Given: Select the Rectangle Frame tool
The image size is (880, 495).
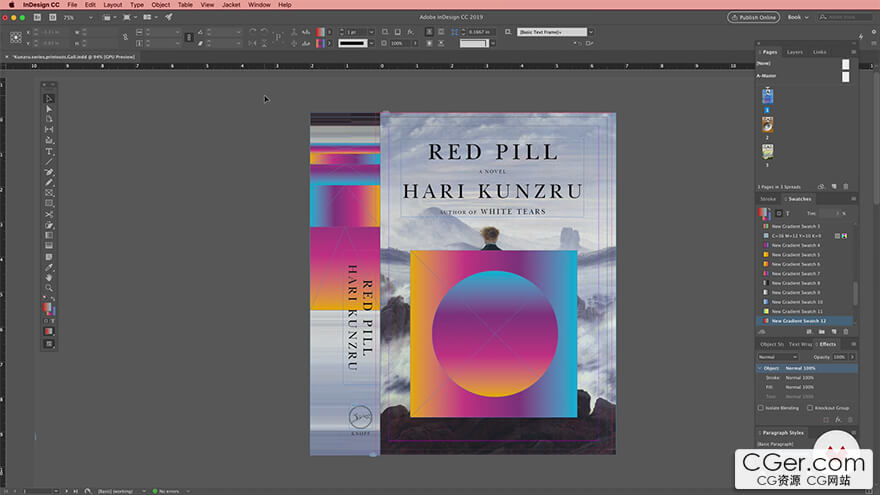Looking at the screenshot, I should point(49,193).
